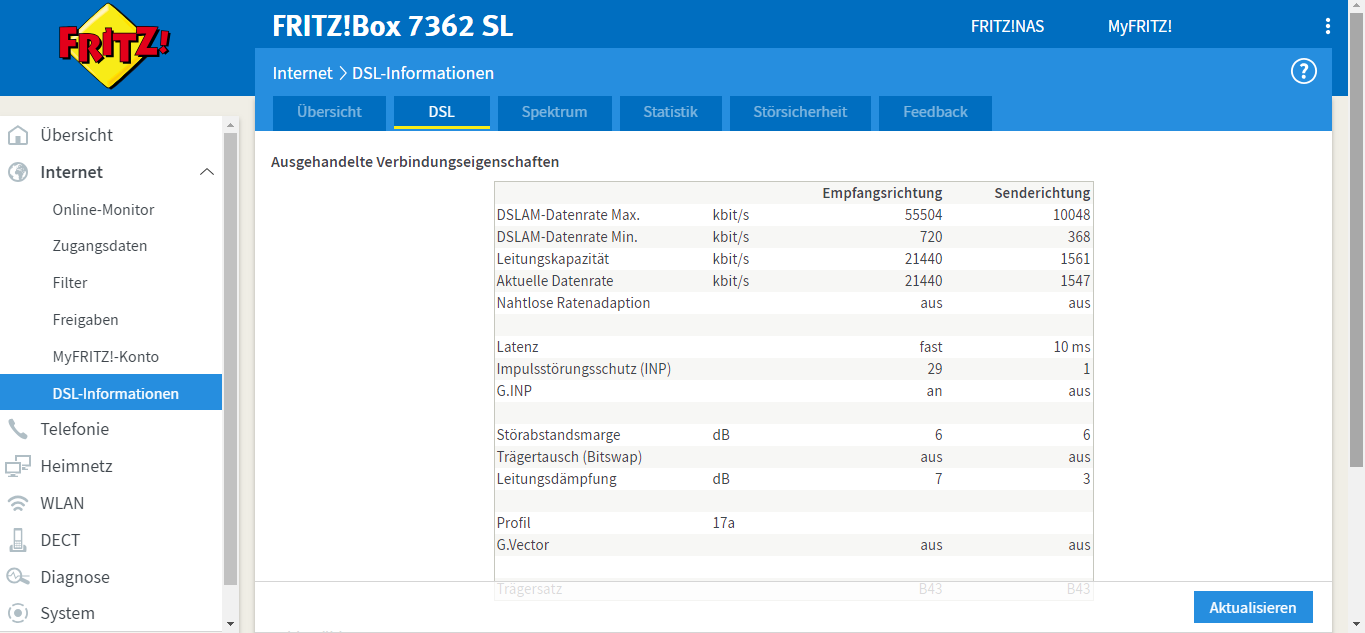
Task: Click the Profil value 17a
Action: 724,523
